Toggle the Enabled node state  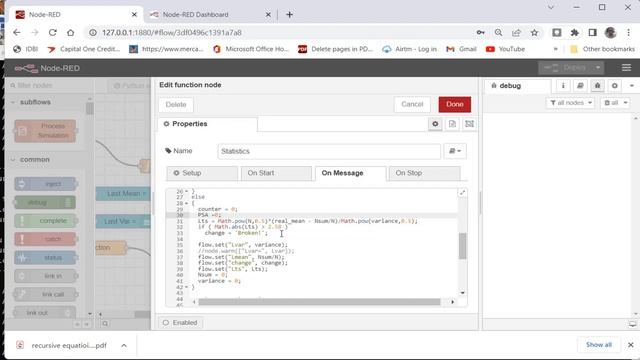click(180, 322)
